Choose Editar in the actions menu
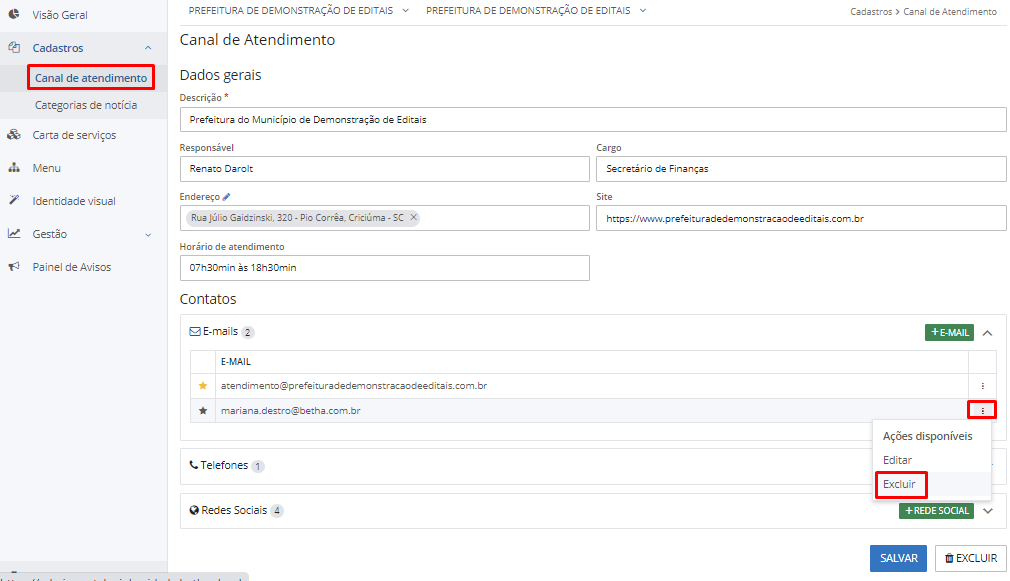 pyautogui.click(x=897, y=460)
